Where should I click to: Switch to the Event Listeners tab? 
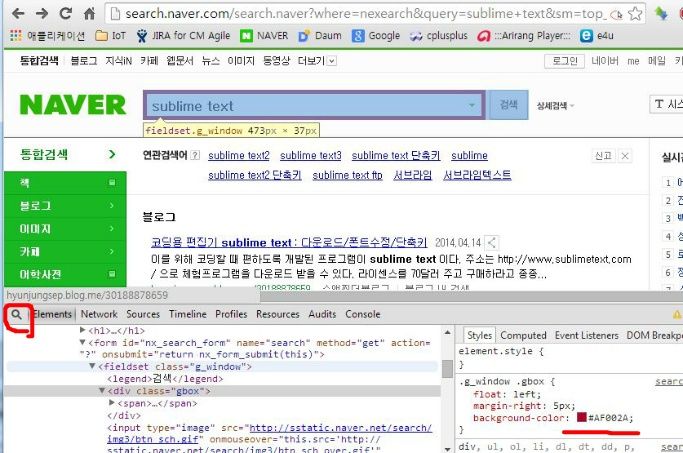coord(586,335)
